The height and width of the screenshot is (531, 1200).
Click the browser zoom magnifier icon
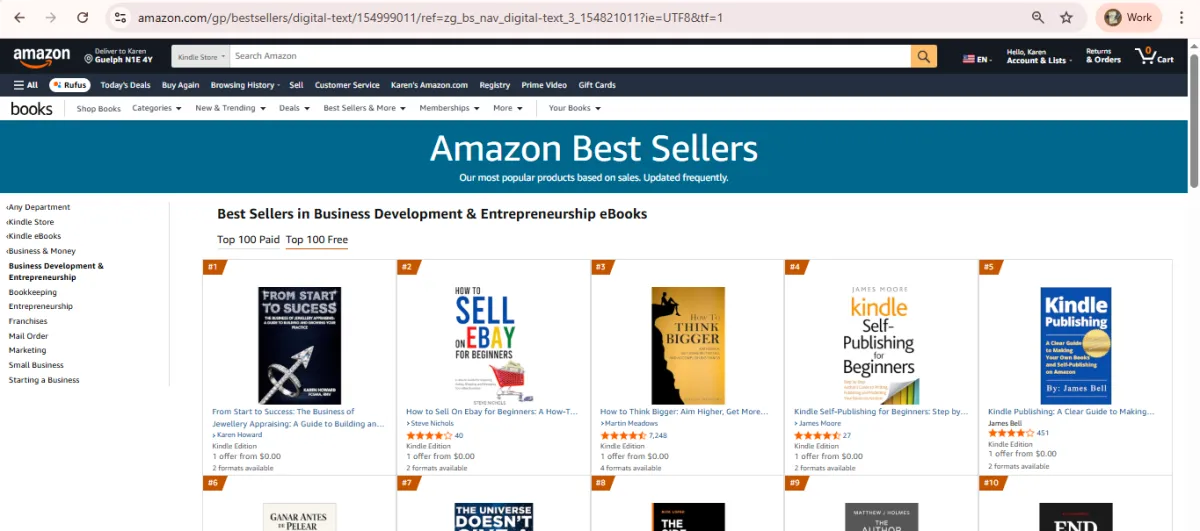tap(1038, 17)
